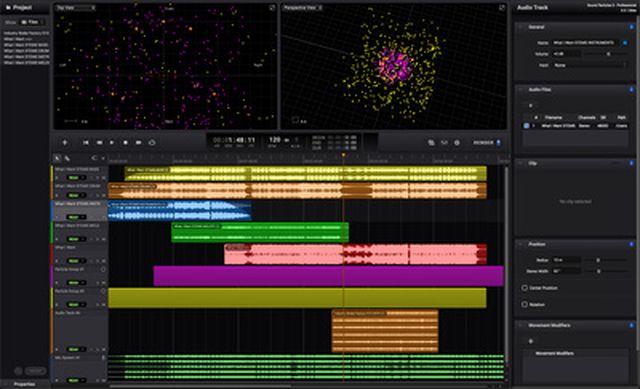The image size is (640, 389).
Task: Switch to the Files tab in Project panel
Action: click(31, 22)
